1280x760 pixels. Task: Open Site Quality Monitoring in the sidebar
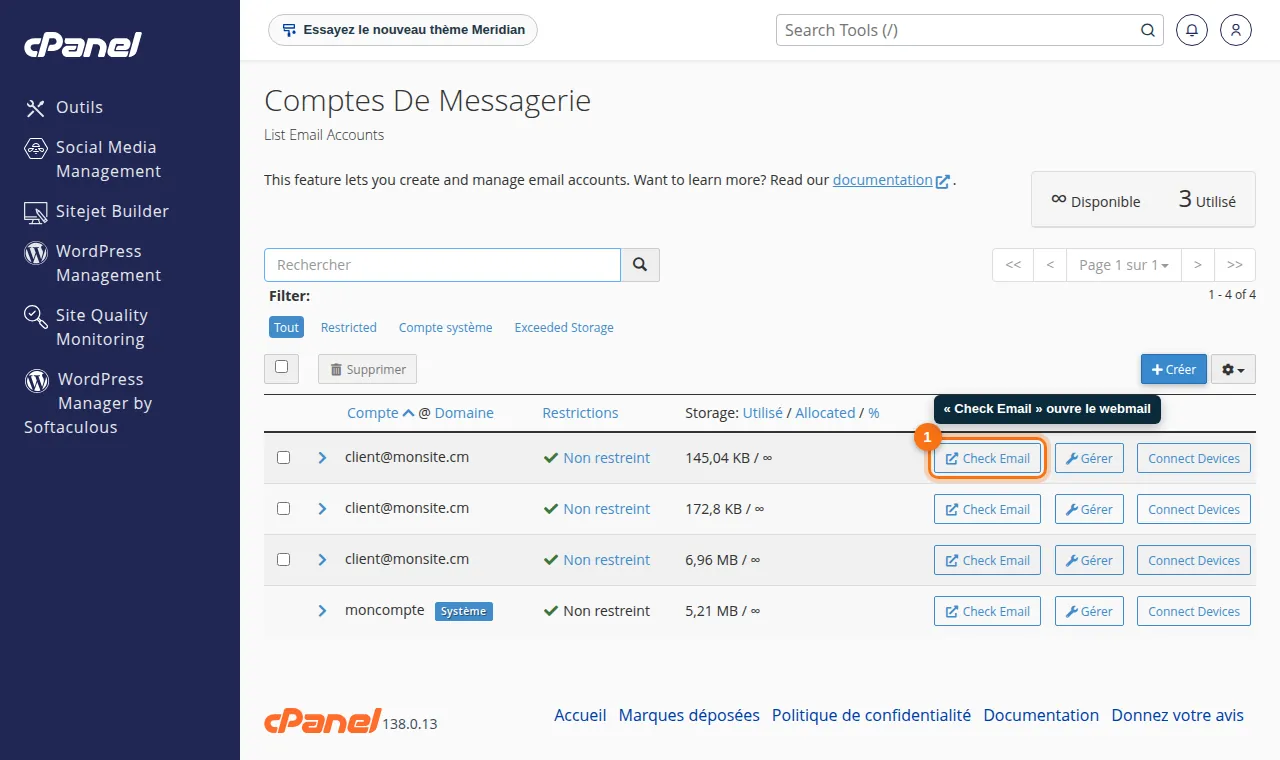(x=87, y=327)
